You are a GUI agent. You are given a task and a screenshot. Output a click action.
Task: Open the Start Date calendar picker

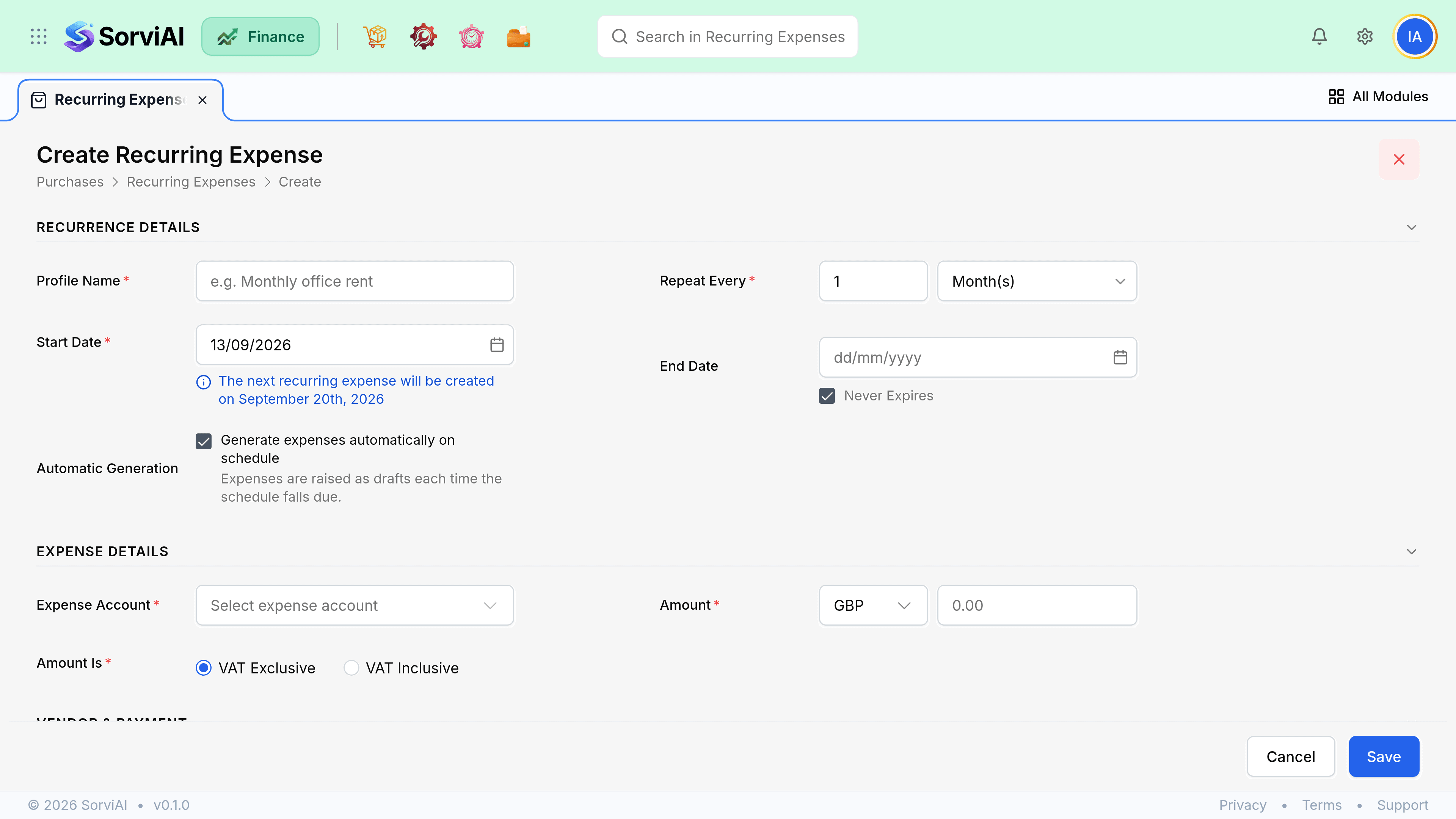(497, 345)
